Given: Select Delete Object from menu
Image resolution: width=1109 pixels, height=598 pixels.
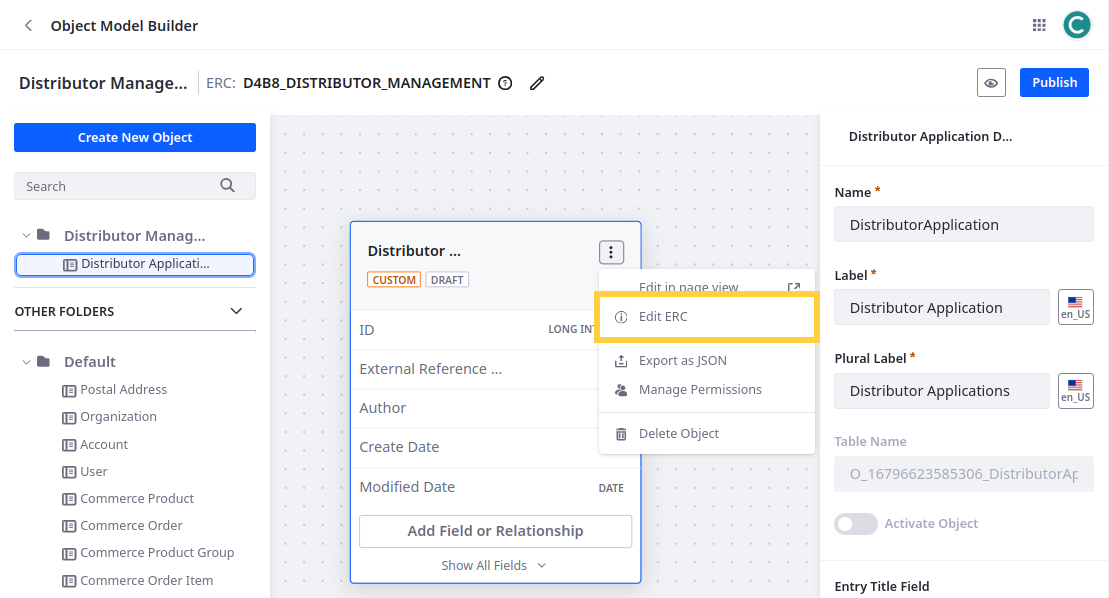Looking at the screenshot, I should tap(678, 433).
